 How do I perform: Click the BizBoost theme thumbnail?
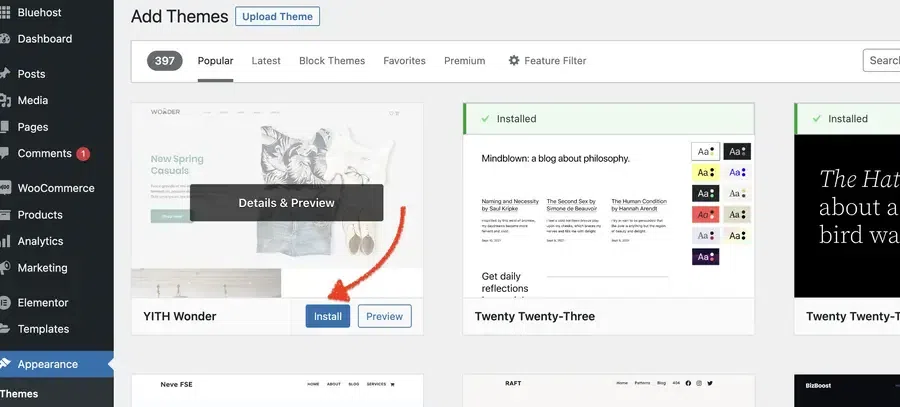click(847, 391)
